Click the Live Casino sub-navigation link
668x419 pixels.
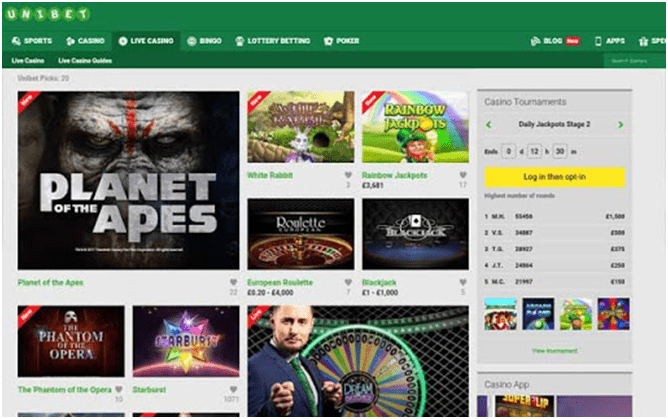[x=28, y=60]
